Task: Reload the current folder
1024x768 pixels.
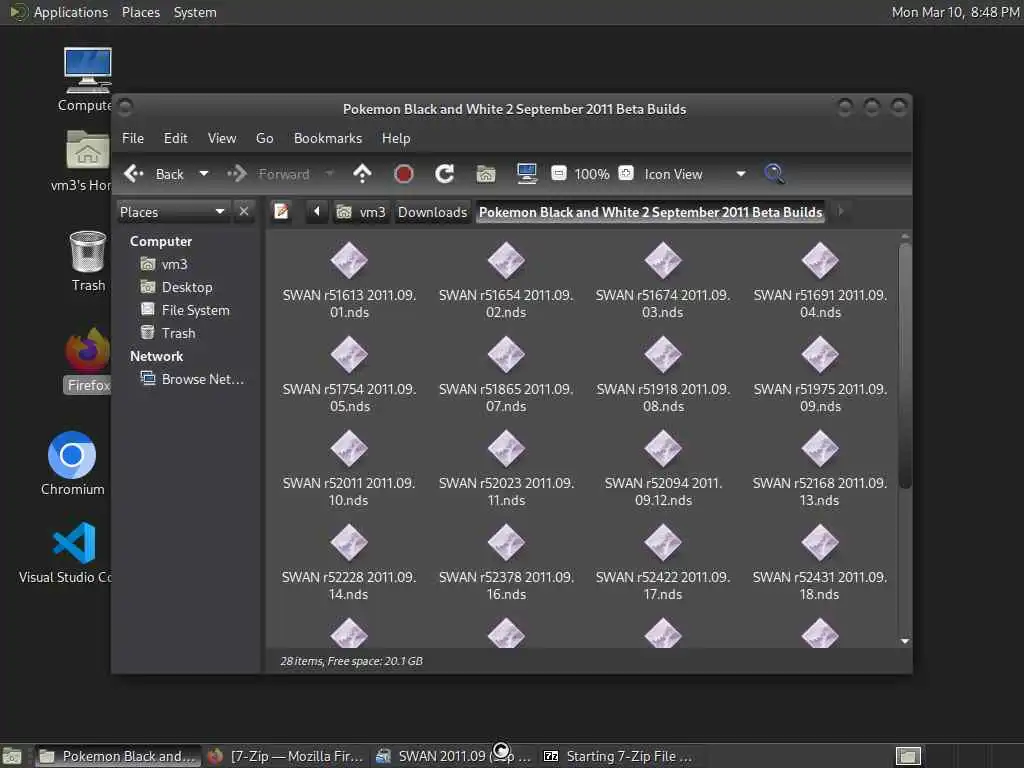Action: (445, 174)
